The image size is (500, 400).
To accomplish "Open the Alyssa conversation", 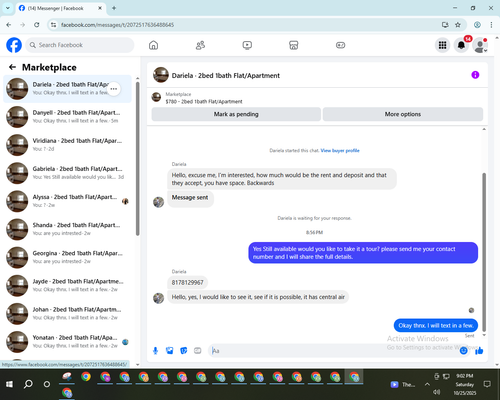I will (x=68, y=201).
